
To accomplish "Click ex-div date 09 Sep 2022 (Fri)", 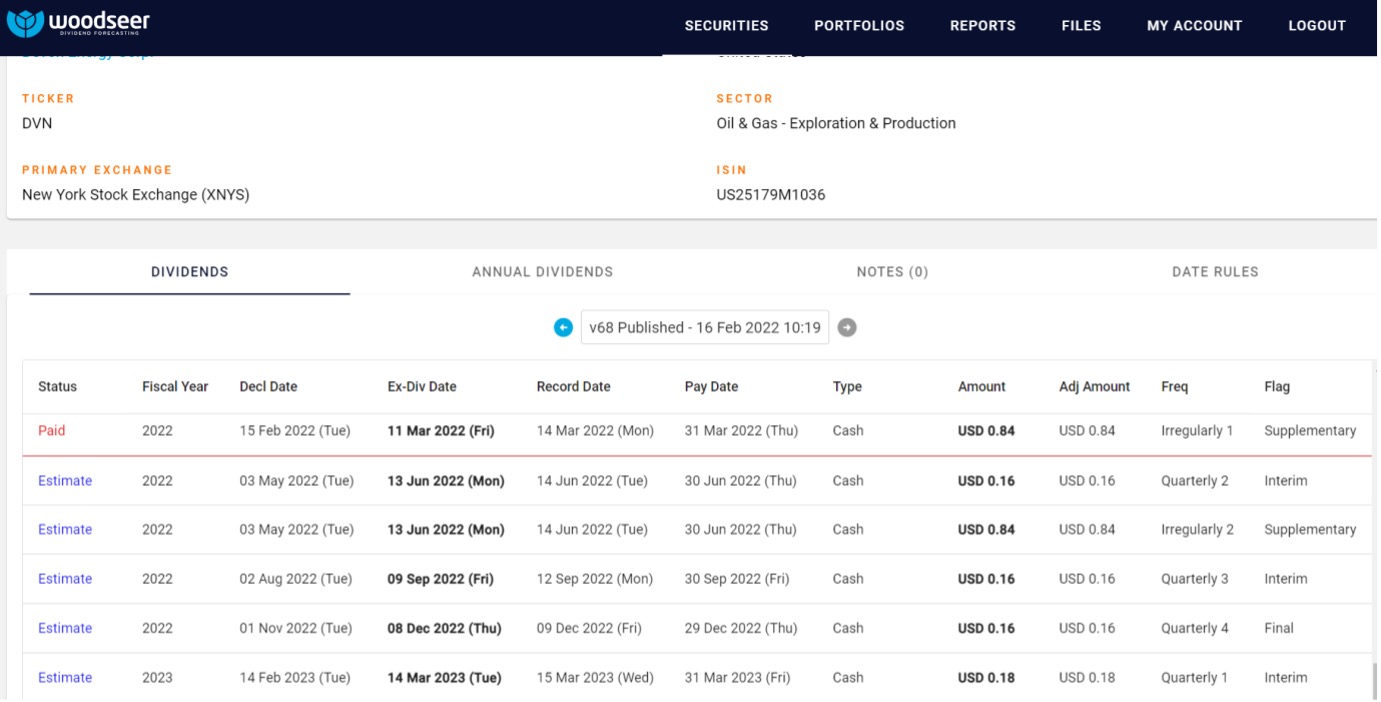I will coord(440,579).
